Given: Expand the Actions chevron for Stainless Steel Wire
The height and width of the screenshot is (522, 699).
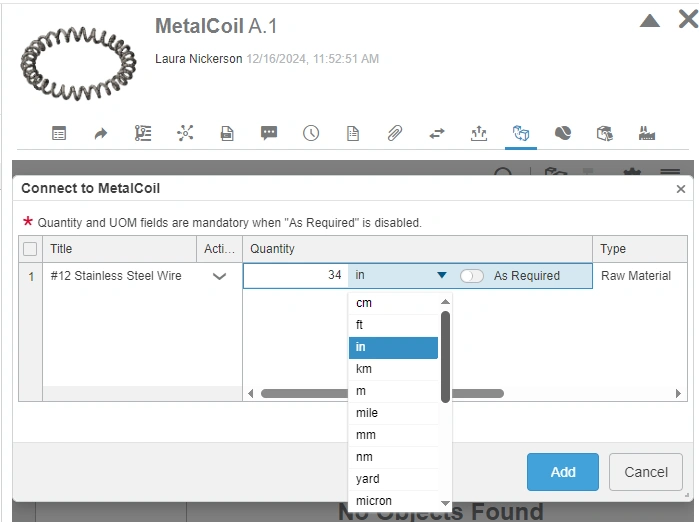Looking at the screenshot, I should click(x=220, y=276).
